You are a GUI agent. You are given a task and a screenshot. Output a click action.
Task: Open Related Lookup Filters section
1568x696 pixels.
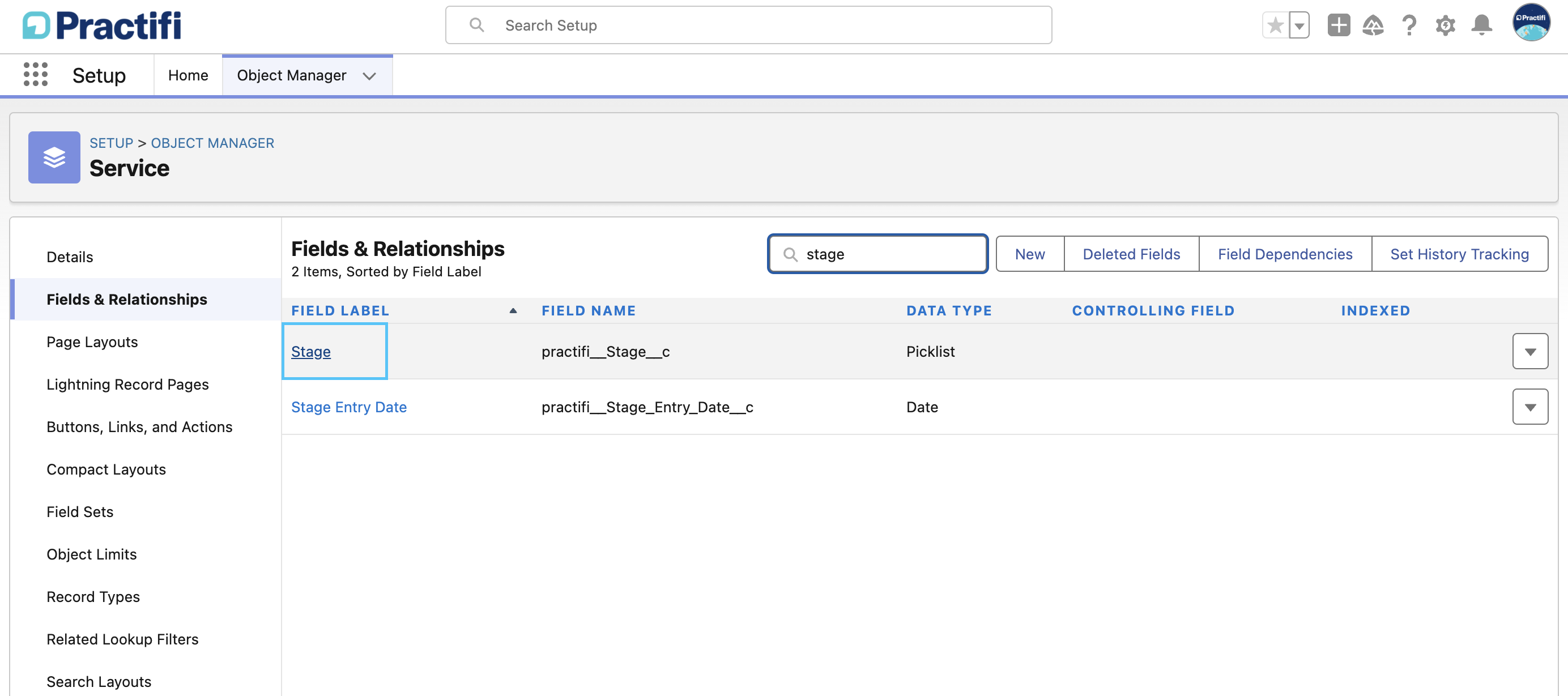pyautogui.click(x=122, y=639)
